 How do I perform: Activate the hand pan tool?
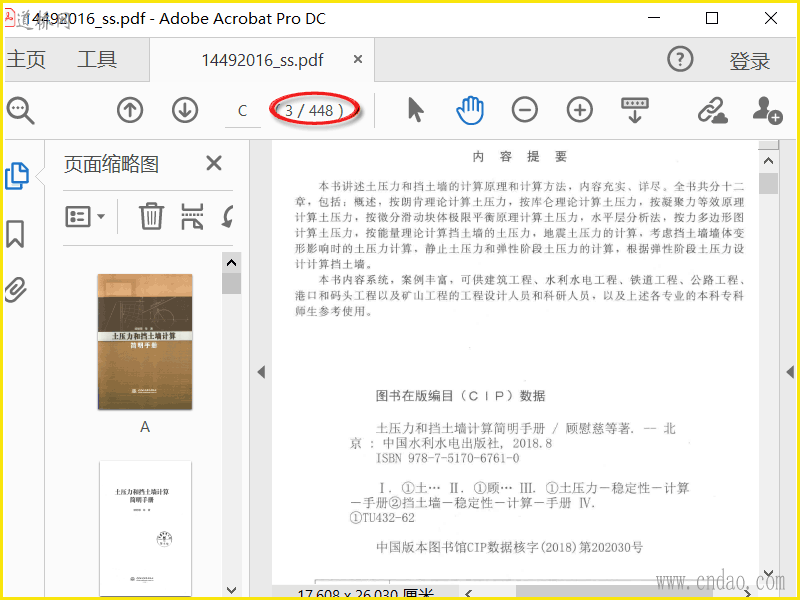(469, 110)
